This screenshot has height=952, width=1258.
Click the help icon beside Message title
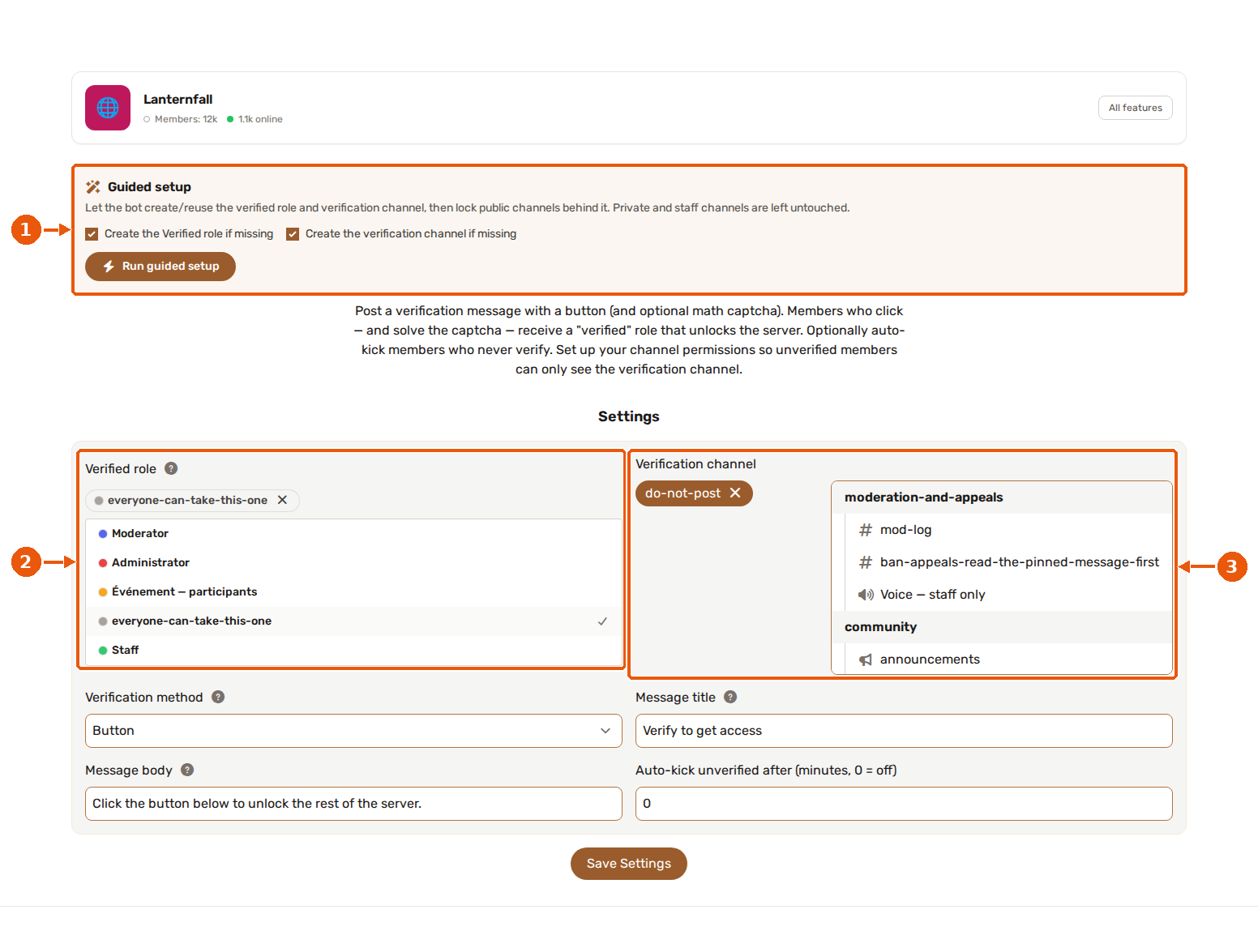[x=730, y=697]
